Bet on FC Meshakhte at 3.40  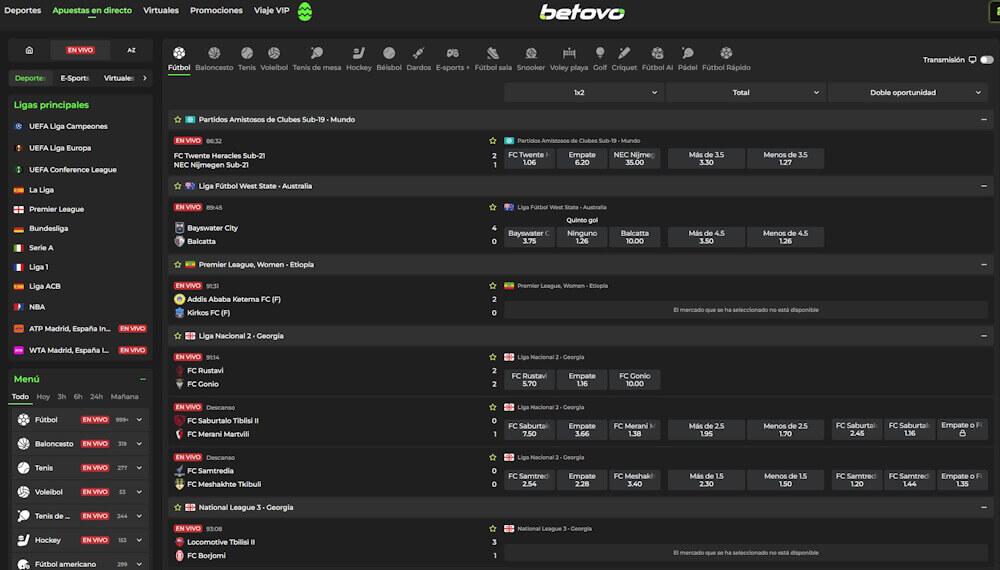click(635, 479)
